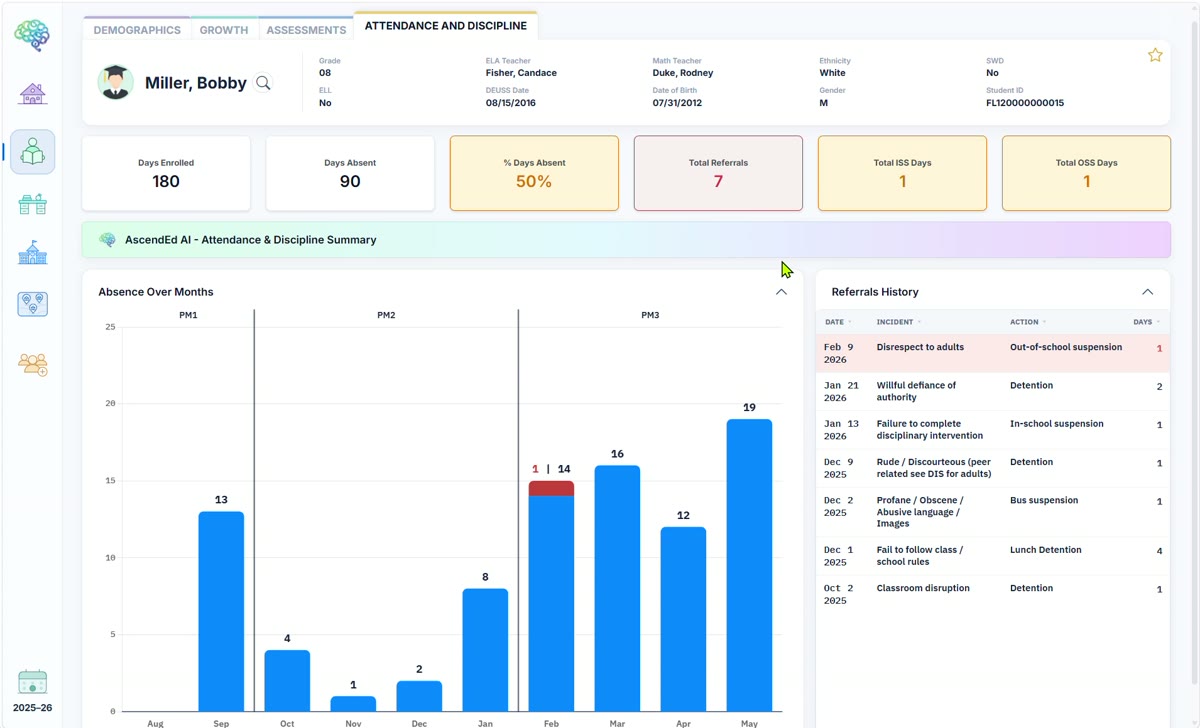Click the Total OSS Days card
Image resolution: width=1200 pixels, height=728 pixels.
coord(1086,173)
